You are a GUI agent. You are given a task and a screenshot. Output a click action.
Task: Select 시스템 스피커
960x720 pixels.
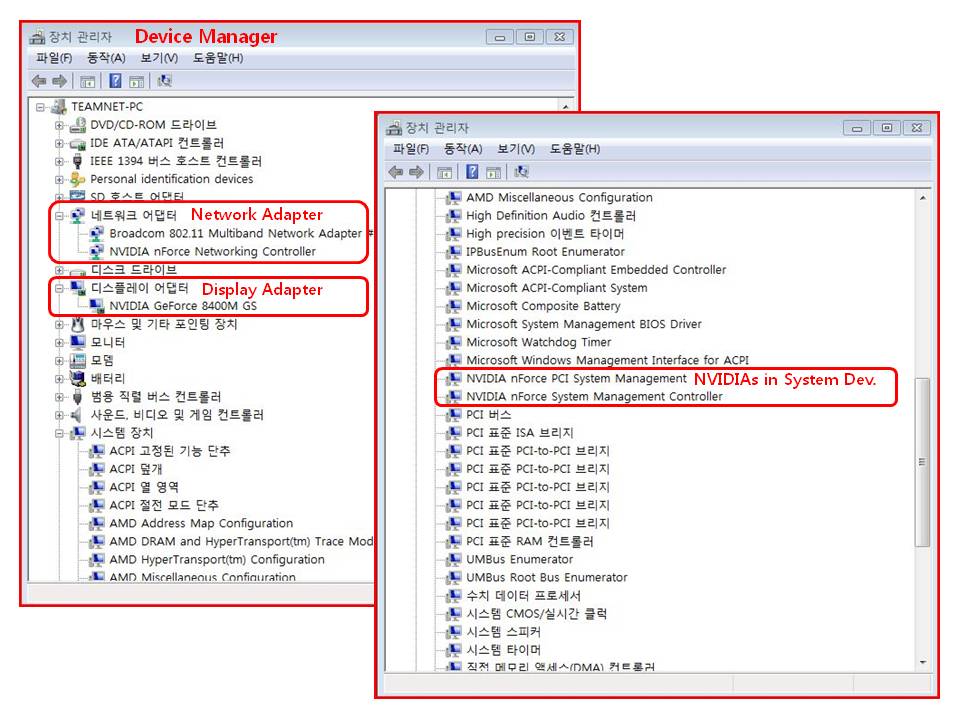pos(503,632)
